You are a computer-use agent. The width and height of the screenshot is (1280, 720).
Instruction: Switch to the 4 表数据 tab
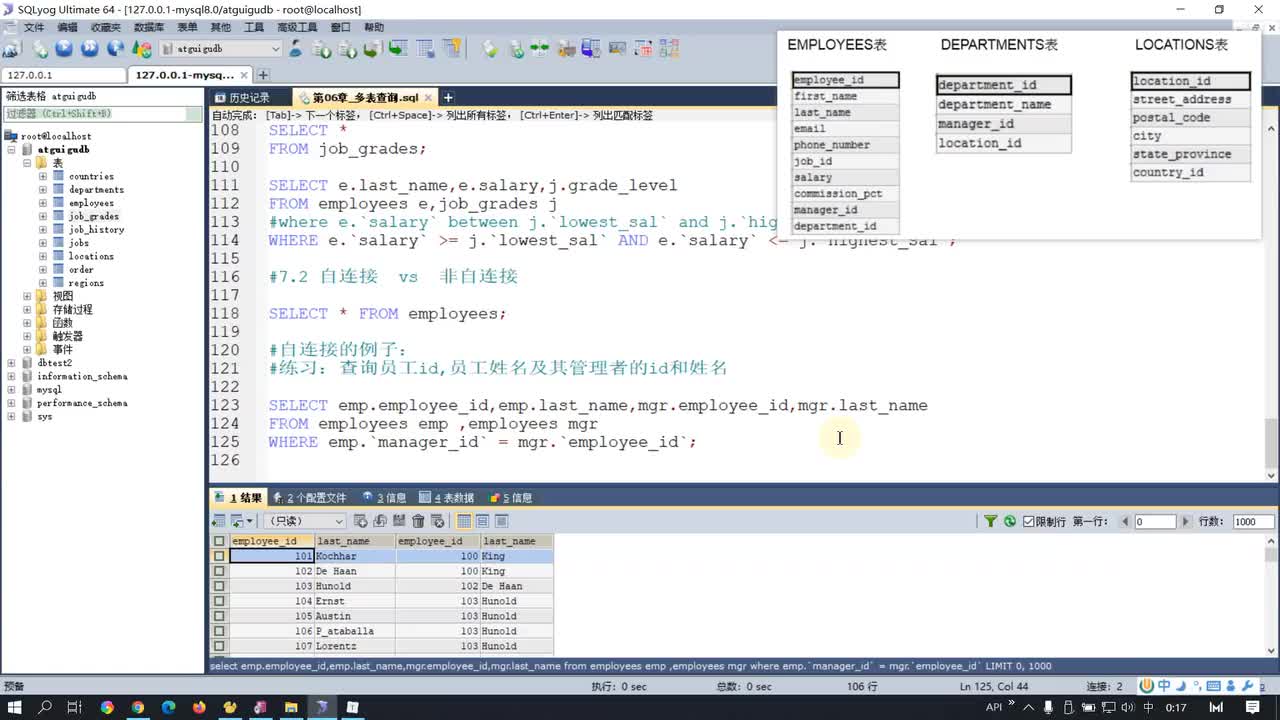pyautogui.click(x=447, y=497)
